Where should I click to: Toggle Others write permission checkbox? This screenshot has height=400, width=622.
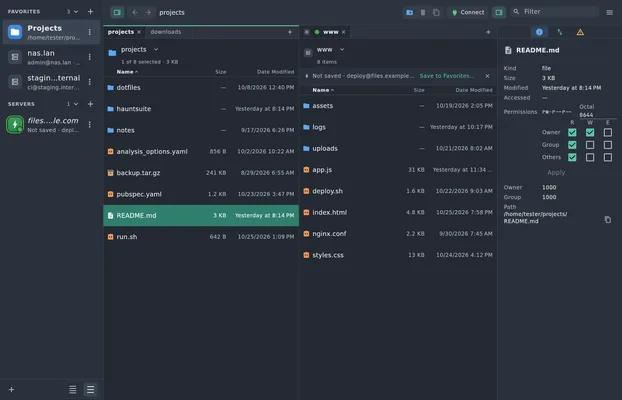tap(590, 157)
